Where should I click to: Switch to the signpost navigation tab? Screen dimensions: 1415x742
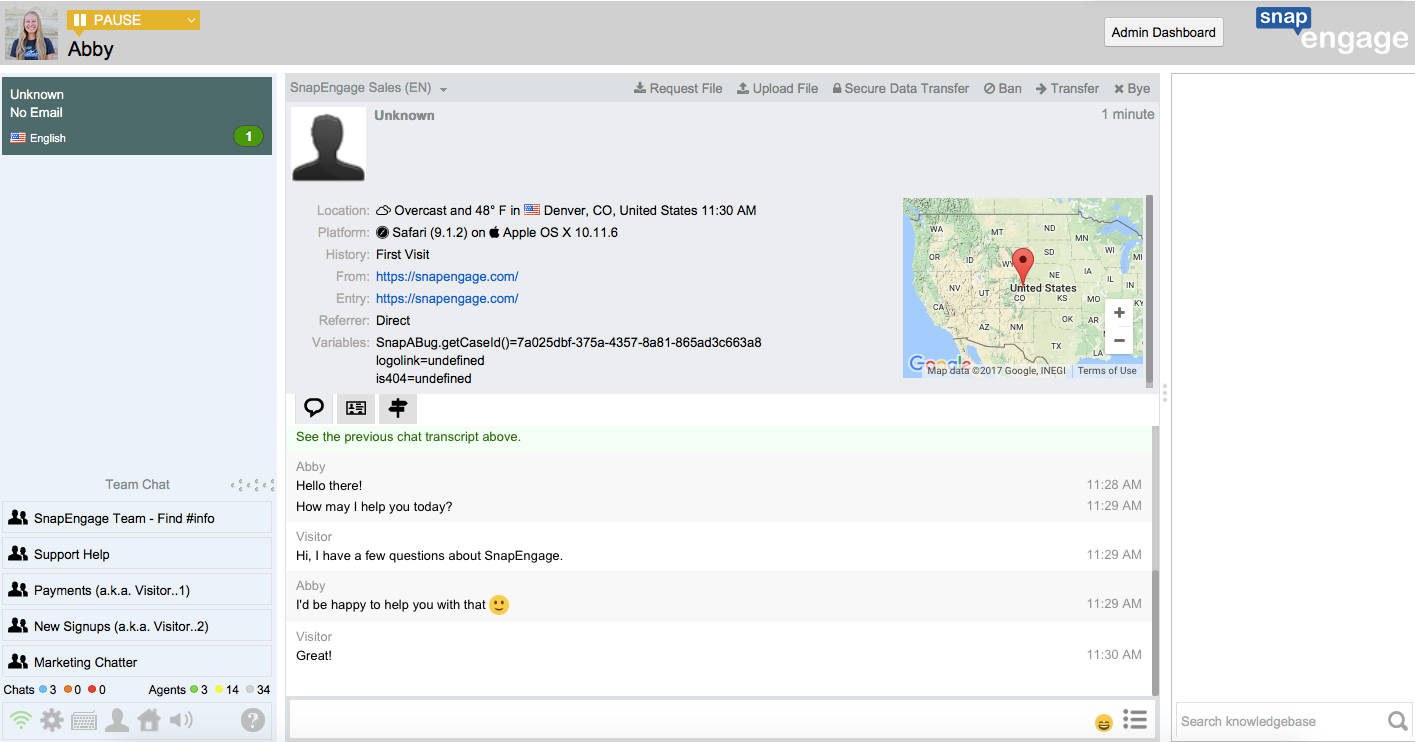398,408
